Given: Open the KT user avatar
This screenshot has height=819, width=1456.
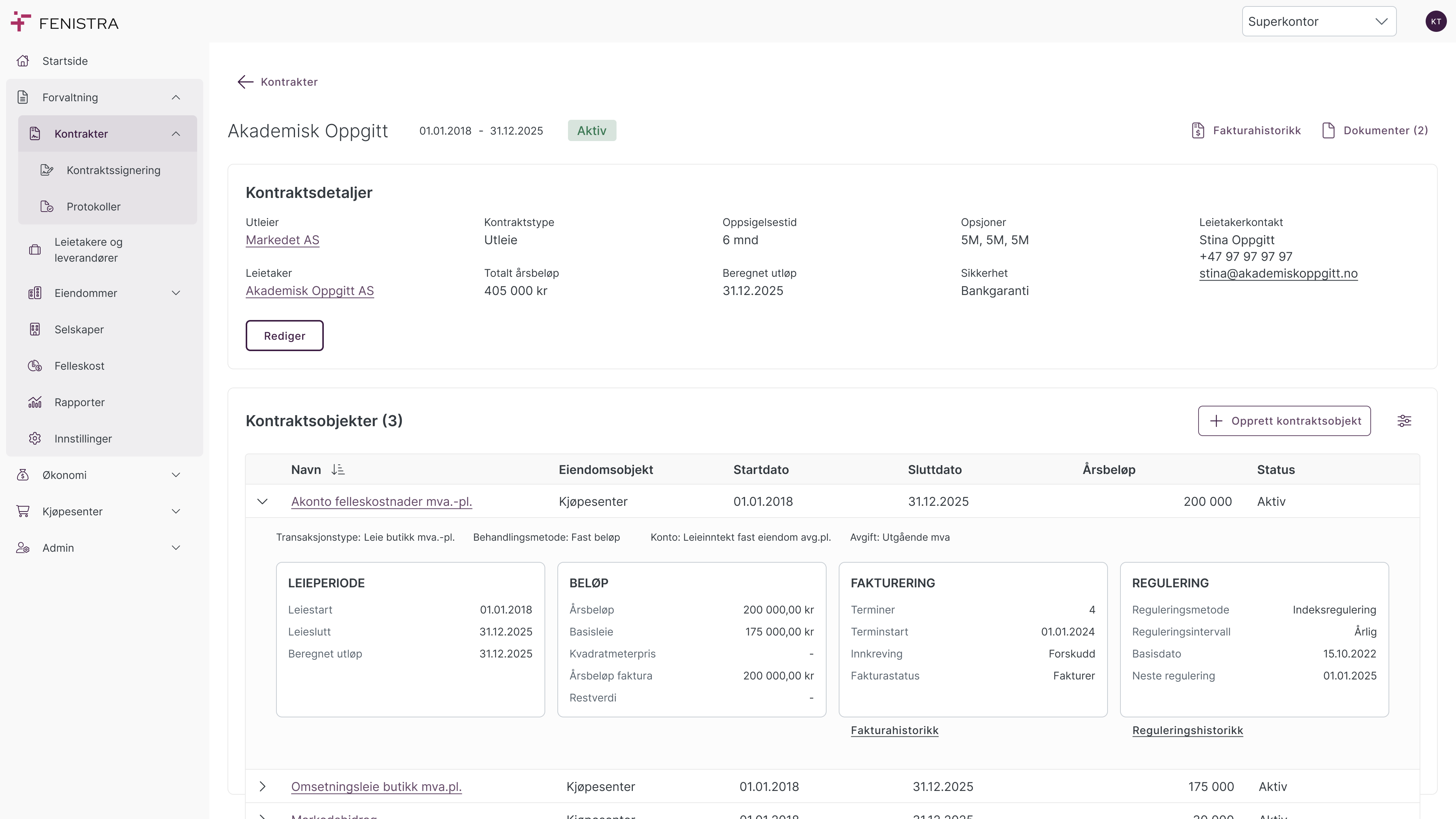Looking at the screenshot, I should click(x=1436, y=22).
